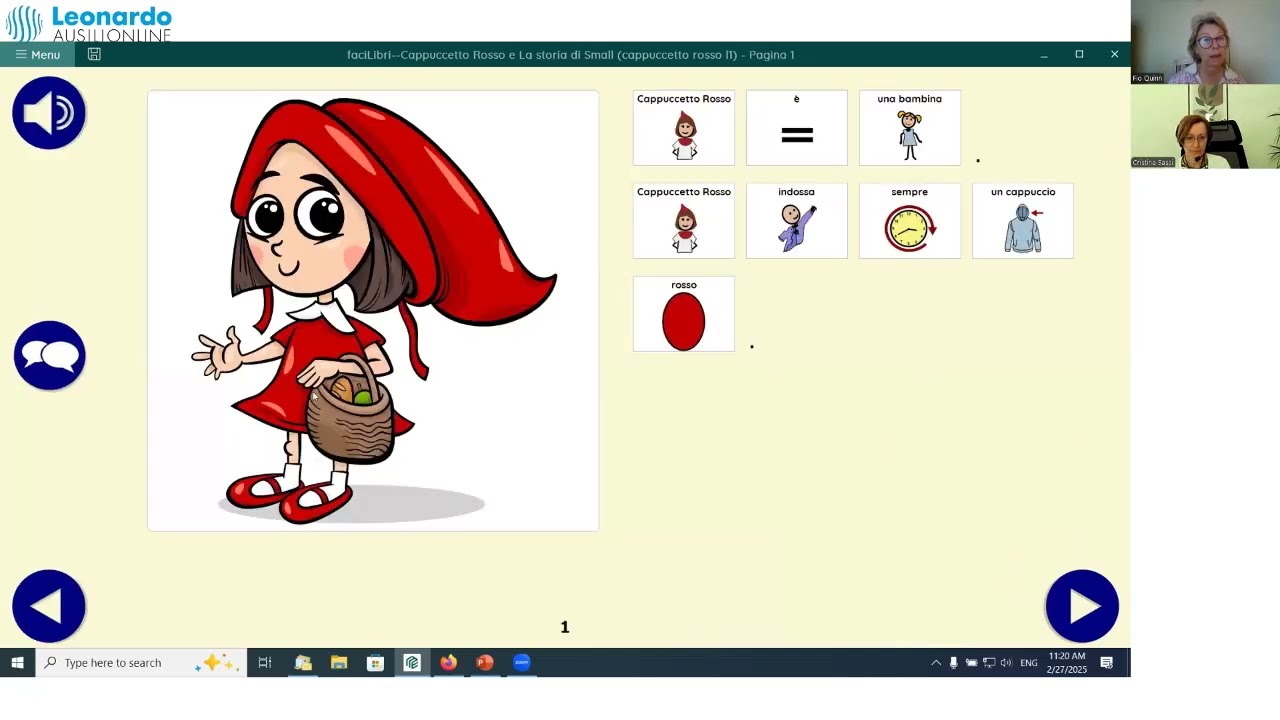
Task: Select the 'un cappuccio' hoodie symbol card
Action: pyautogui.click(x=1023, y=221)
